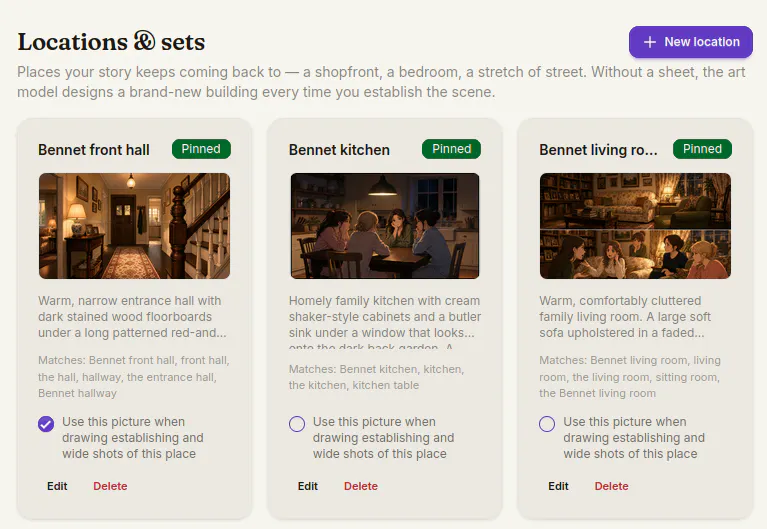
Task: Open the Bennet kitchen thumbnail image
Action: coord(385,226)
